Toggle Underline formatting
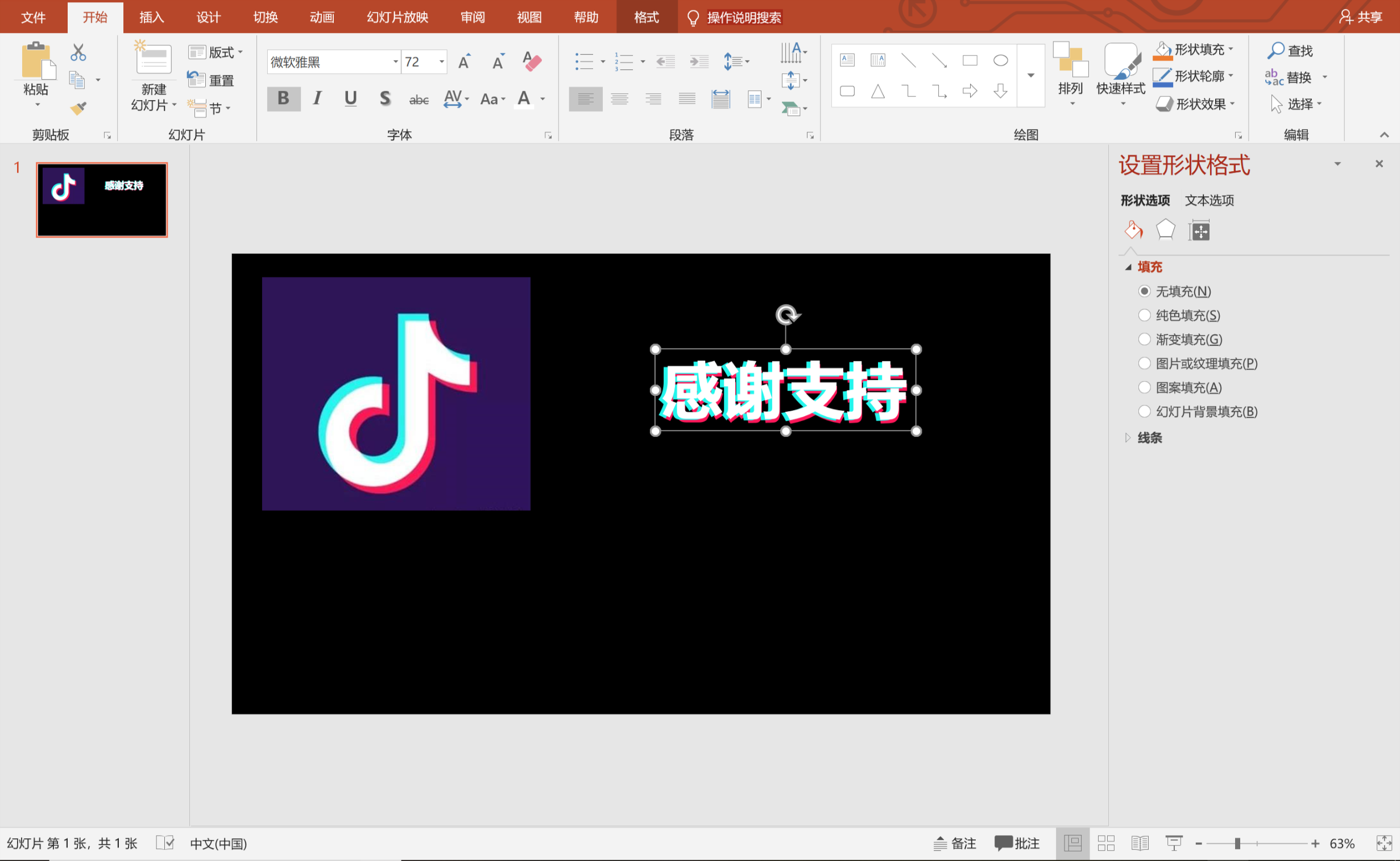Viewport: 1400px width, 861px height. [x=351, y=98]
